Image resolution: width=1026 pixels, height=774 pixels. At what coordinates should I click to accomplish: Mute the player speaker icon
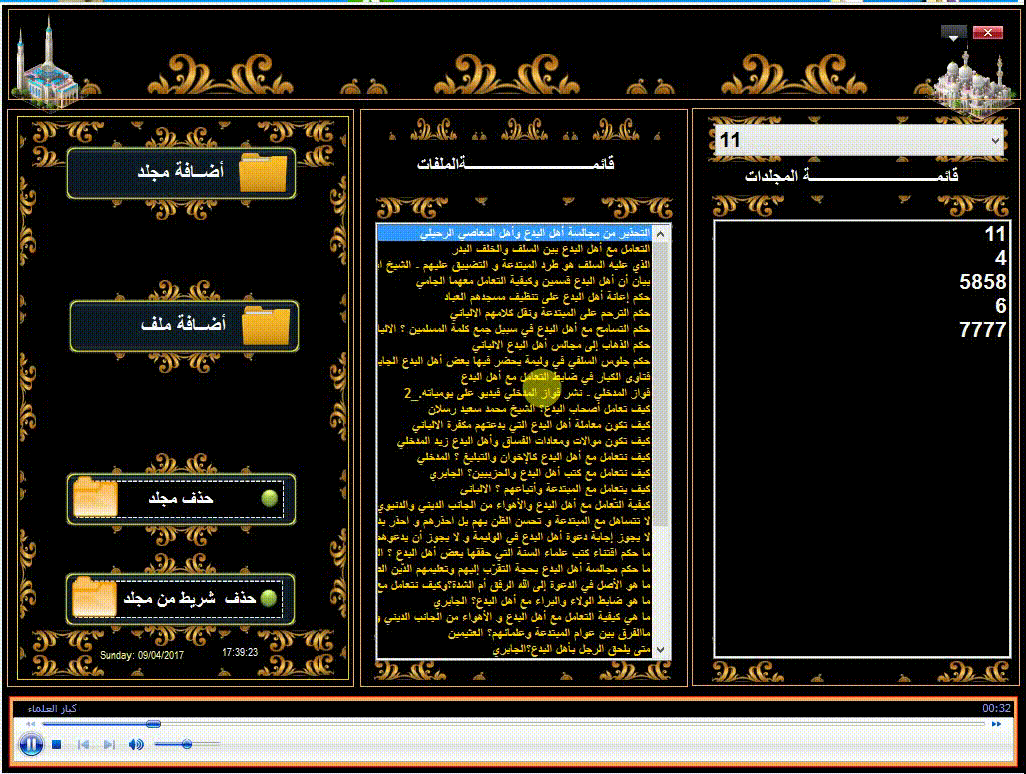tap(136, 745)
